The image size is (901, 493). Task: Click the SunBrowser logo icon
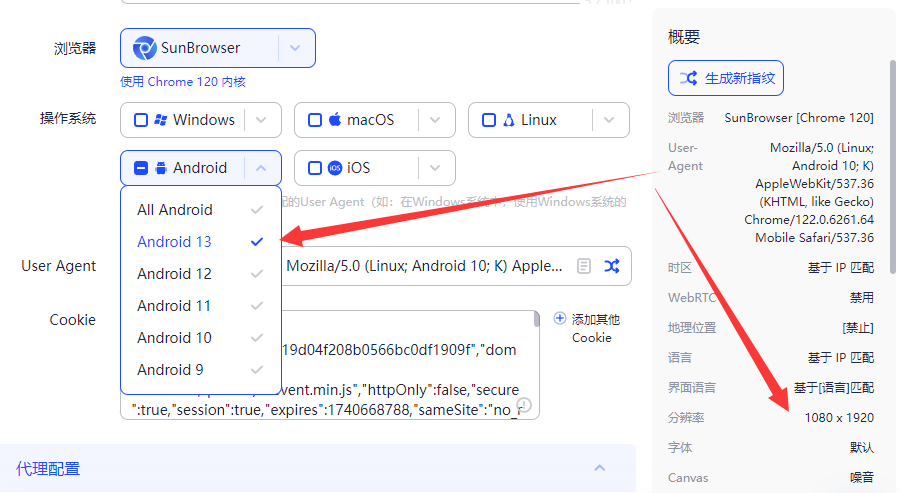(145, 47)
